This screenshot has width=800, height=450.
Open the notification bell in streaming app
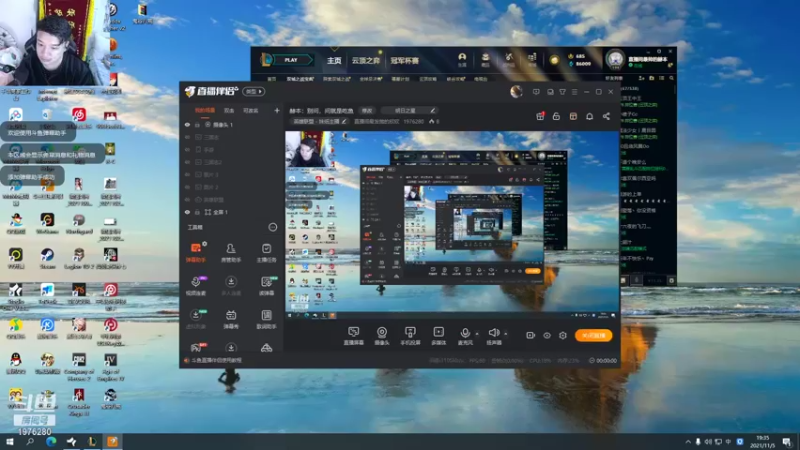(x=589, y=116)
